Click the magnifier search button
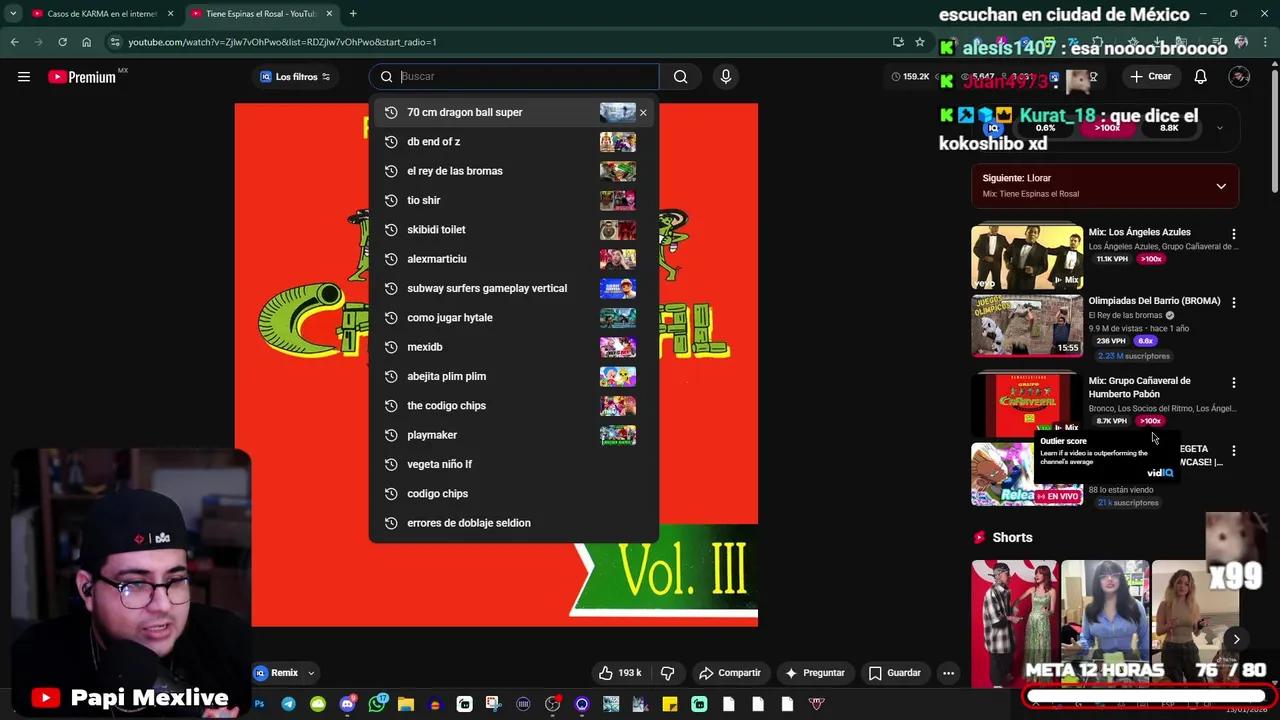Viewport: 1280px width, 720px height. click(x=680, y=77)
